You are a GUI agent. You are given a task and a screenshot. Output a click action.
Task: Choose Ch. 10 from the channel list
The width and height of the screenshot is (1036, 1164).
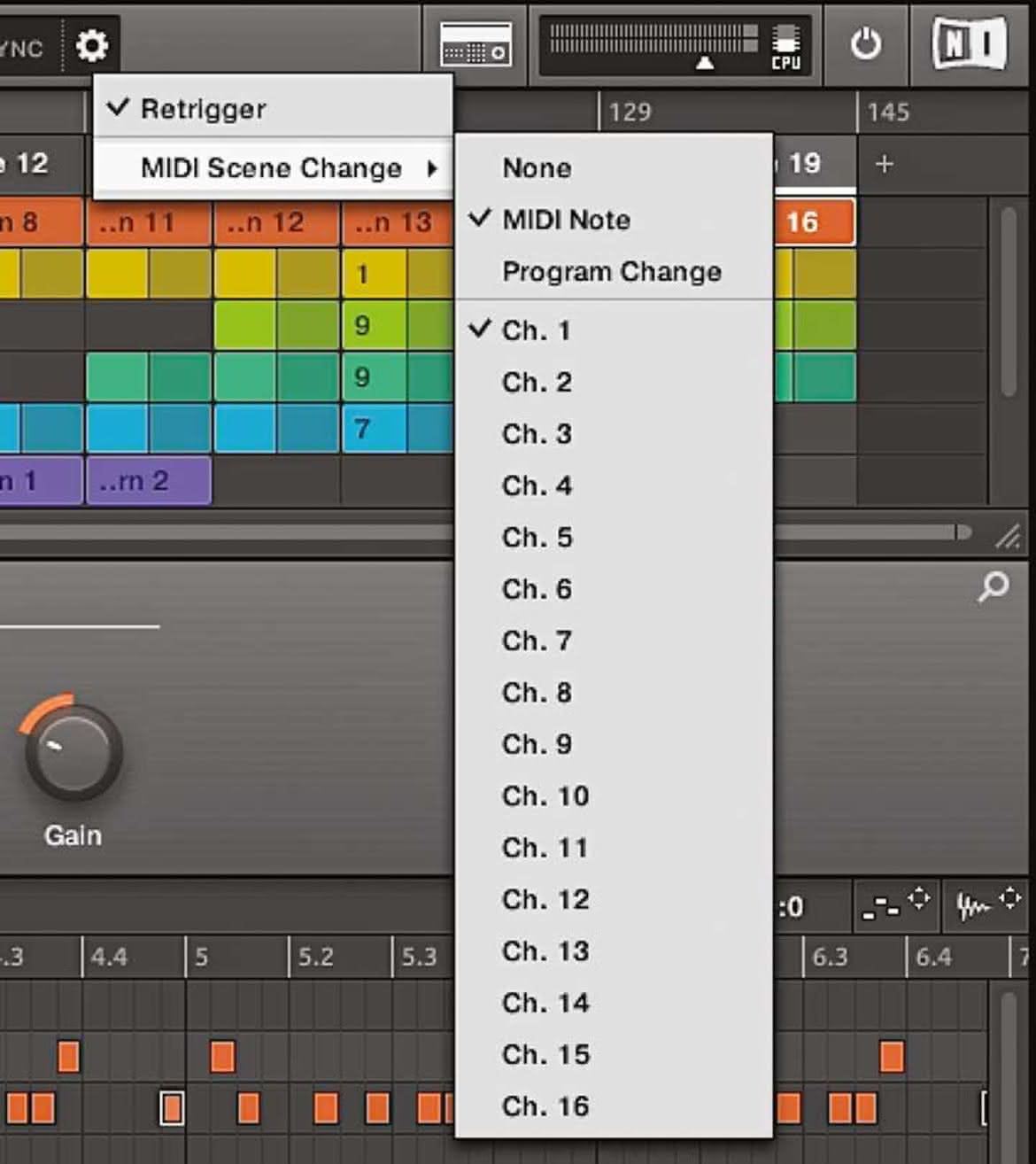pos(614,795)
